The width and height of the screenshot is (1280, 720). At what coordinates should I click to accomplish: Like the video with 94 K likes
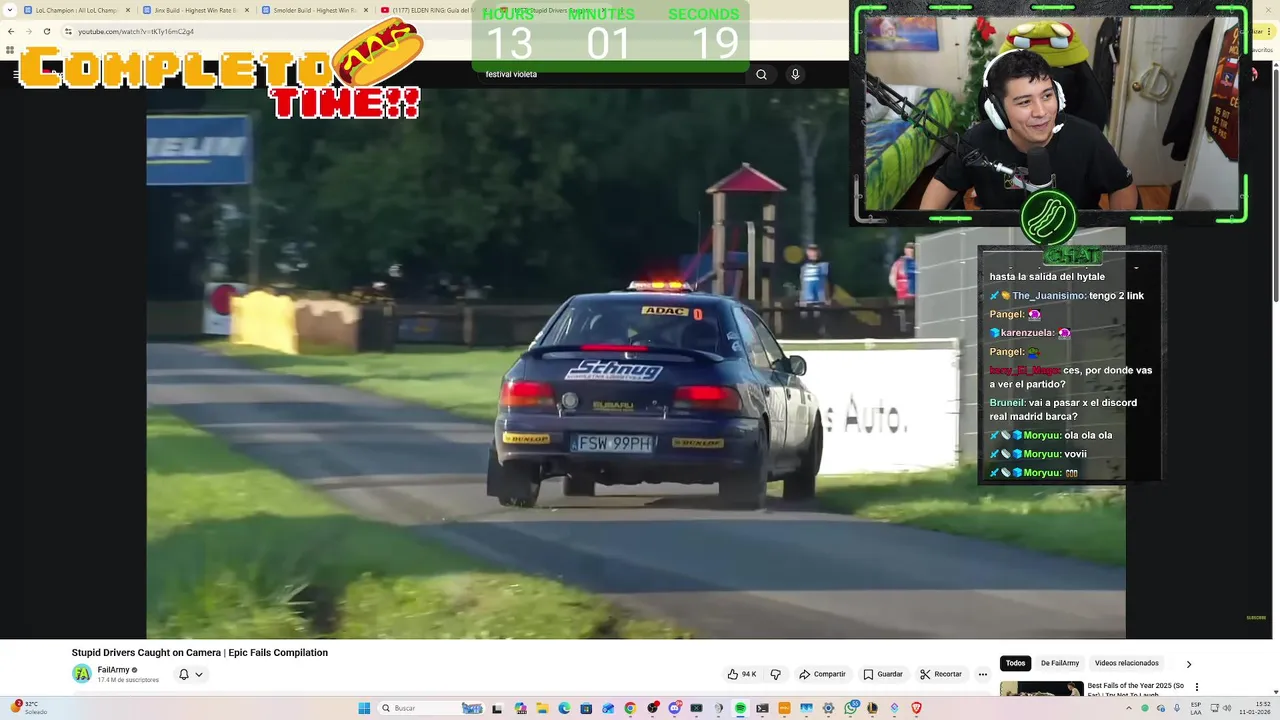[742, 674]
